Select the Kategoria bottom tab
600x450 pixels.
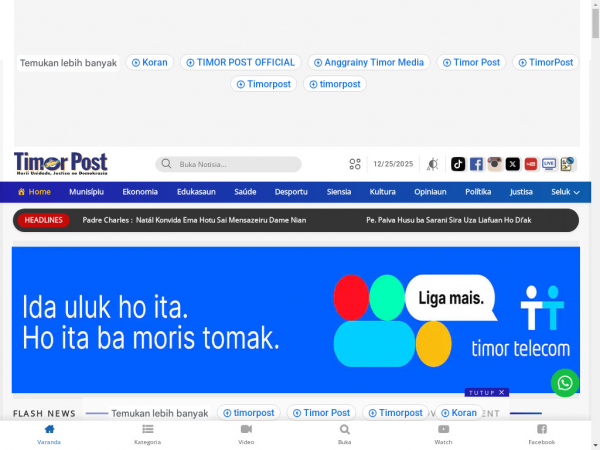(x=148, y=434)
